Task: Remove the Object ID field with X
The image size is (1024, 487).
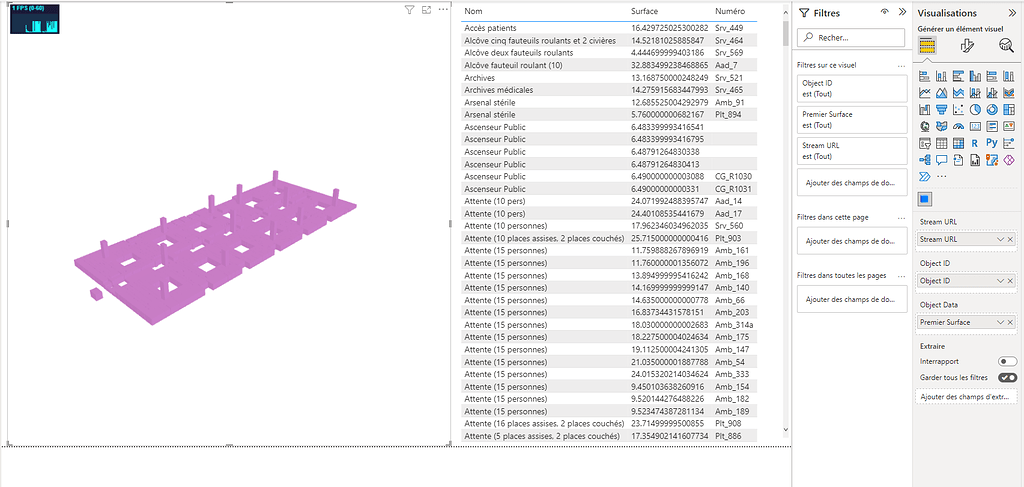Action: 1010,281
